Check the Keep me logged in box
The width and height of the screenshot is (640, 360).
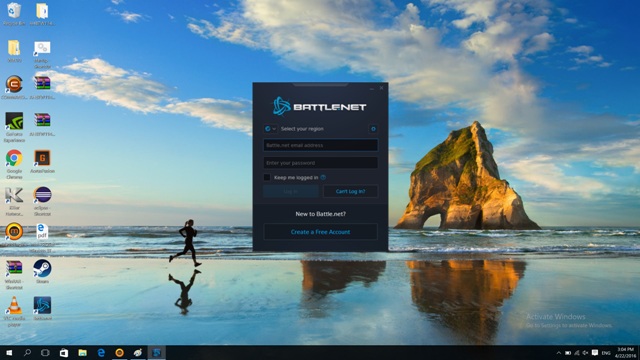(x=267, y=177)
